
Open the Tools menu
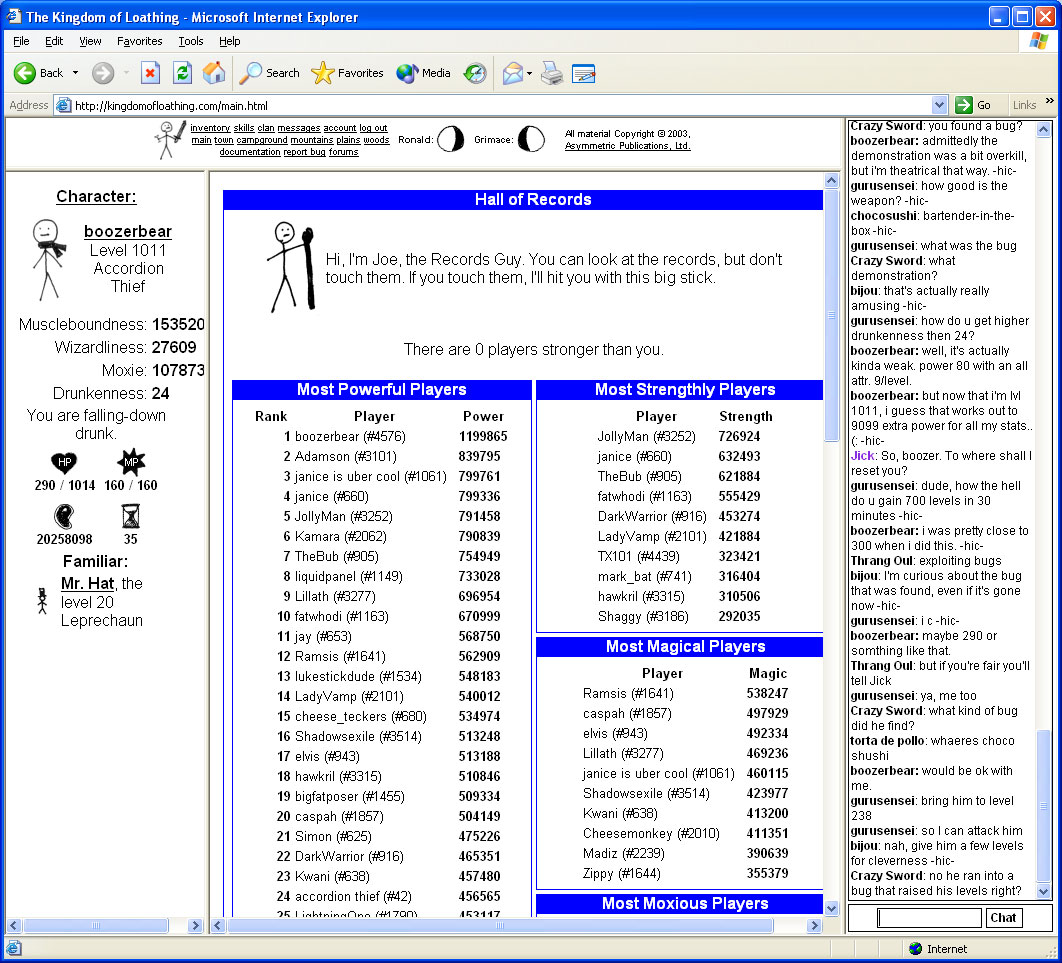[x=190, y=41]
